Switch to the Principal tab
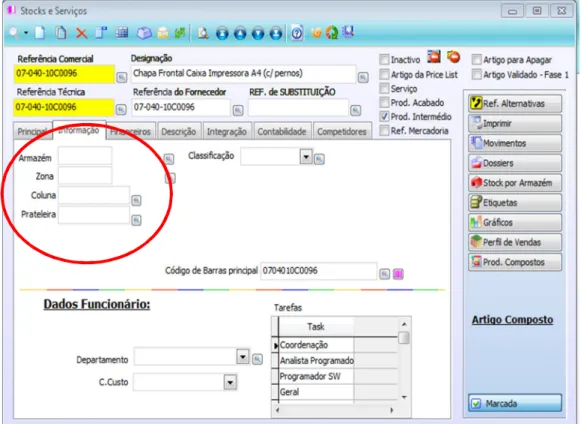Image resolution: width=581 pixels, height=424 pixels. pos(33,132)
